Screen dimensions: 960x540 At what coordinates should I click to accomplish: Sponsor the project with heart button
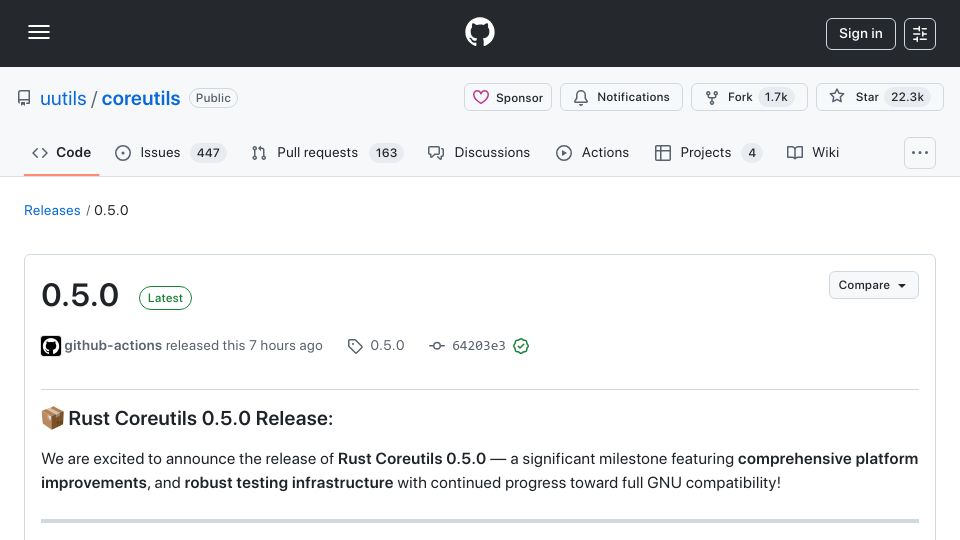tap(508, 97)
